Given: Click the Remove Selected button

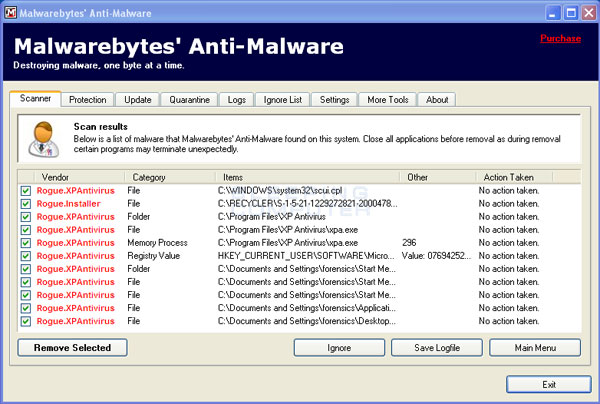Looking at the screenshot, I should click(72, 348).
